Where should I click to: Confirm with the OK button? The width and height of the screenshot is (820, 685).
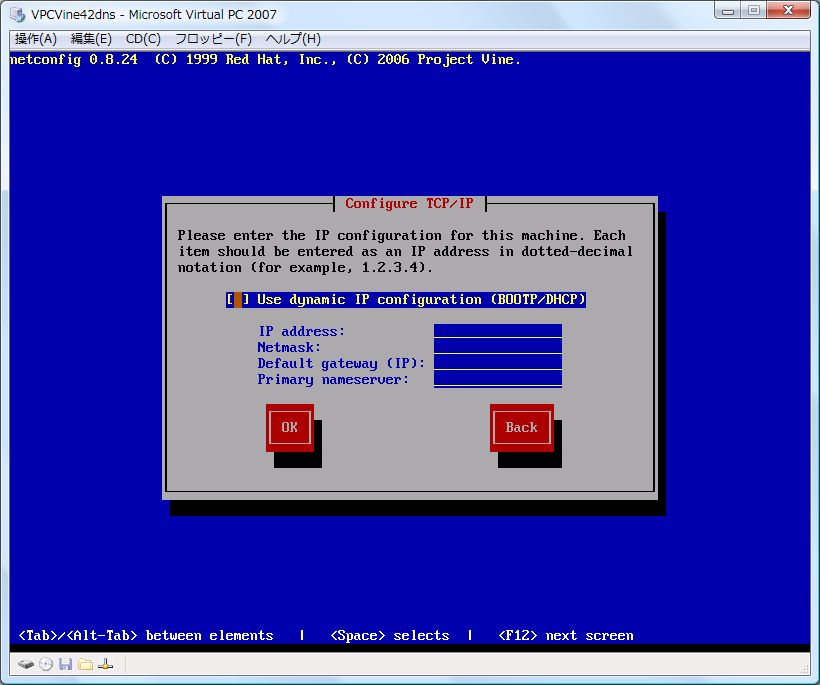[x=290, y=428]
